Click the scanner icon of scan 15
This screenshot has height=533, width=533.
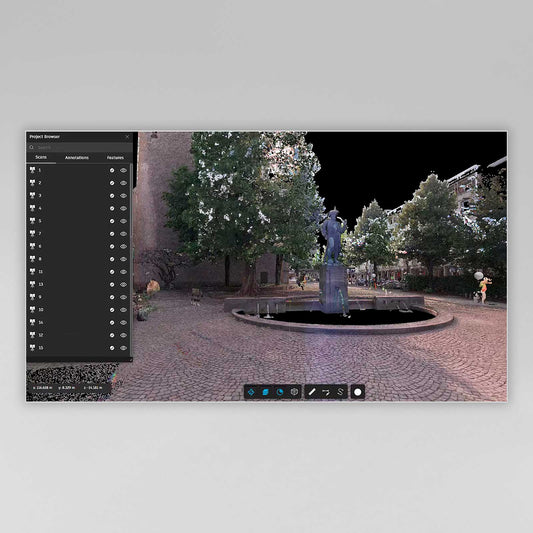pos(33,347)
